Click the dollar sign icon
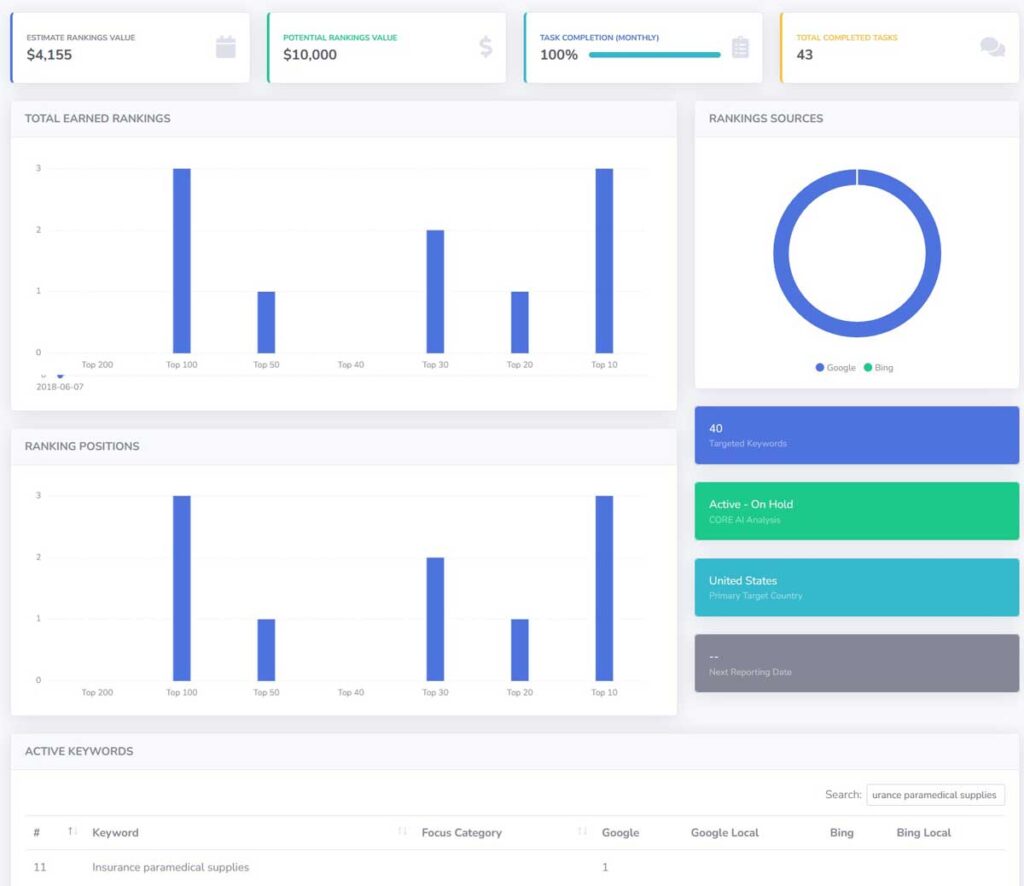1024x886 pixels. pos(485,47)
